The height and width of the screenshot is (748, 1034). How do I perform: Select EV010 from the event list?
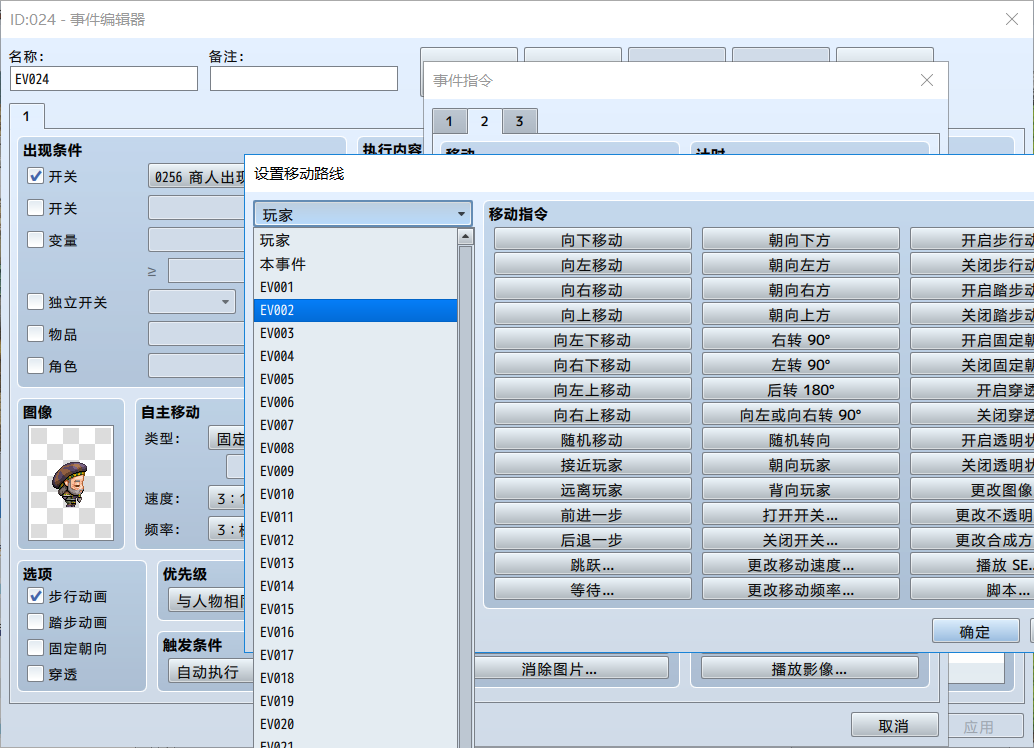pyautogui.click(x=355, y=495)
